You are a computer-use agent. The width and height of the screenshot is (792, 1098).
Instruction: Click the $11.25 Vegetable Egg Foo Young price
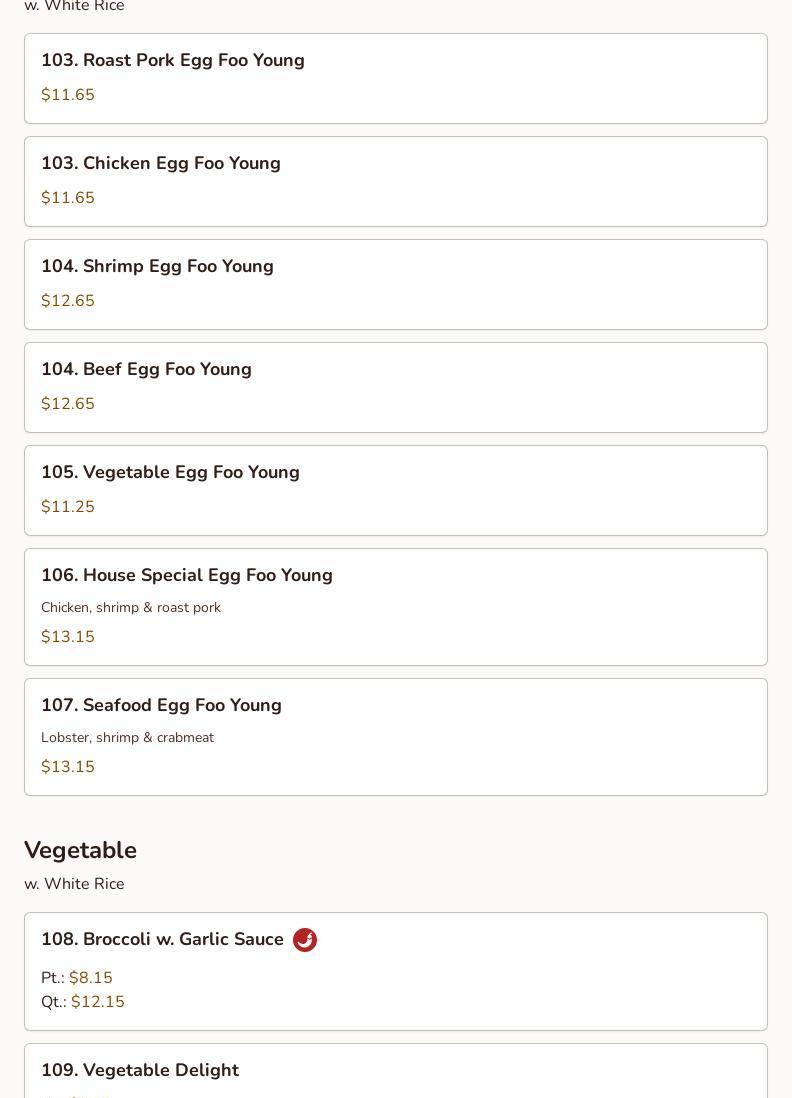click(x=68, y=507)
